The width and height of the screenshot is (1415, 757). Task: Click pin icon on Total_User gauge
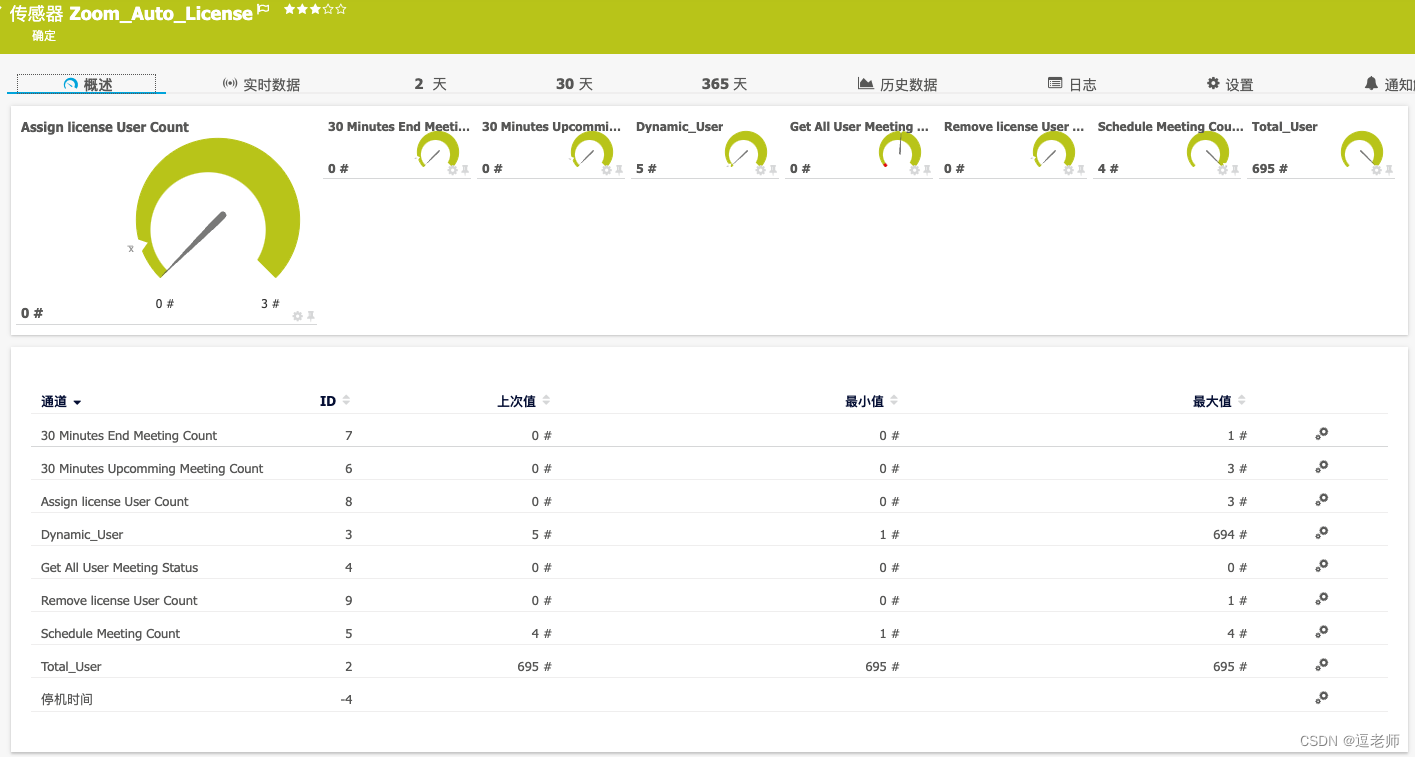pyautogui.click(x=1389, y=170)
